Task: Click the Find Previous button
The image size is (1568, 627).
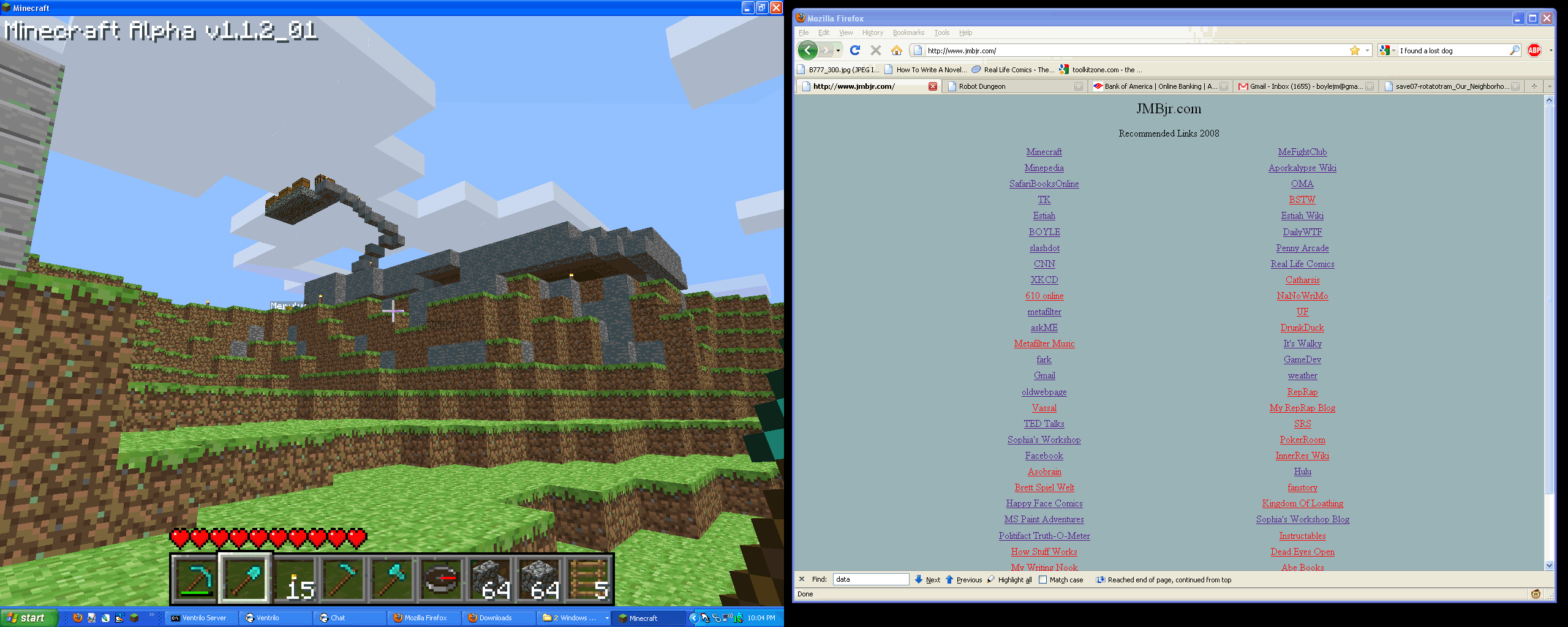Action: coord(963,580)
